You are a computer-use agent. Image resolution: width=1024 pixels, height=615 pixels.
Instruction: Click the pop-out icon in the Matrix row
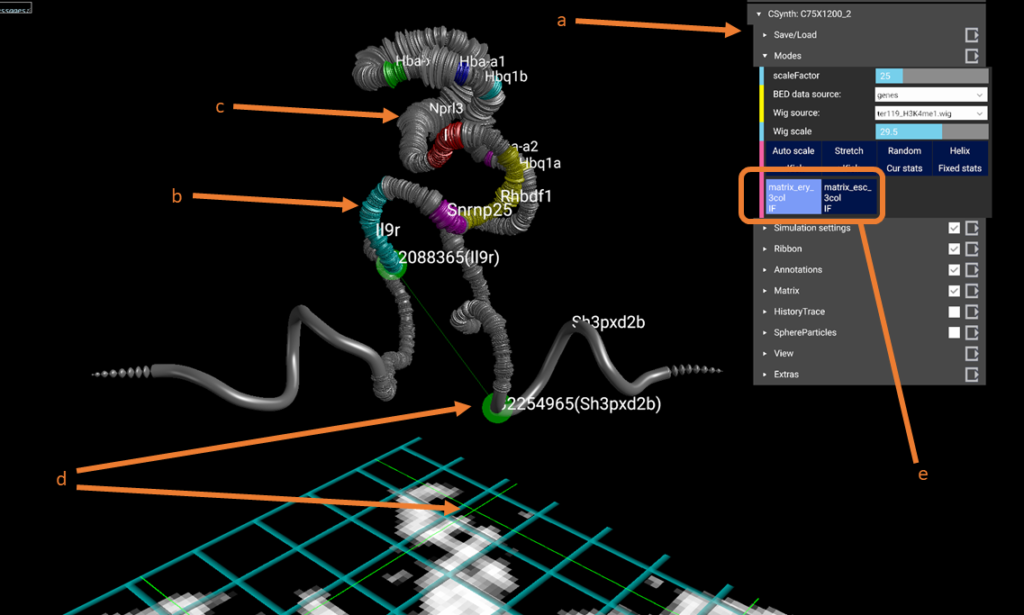pos(971,291)
